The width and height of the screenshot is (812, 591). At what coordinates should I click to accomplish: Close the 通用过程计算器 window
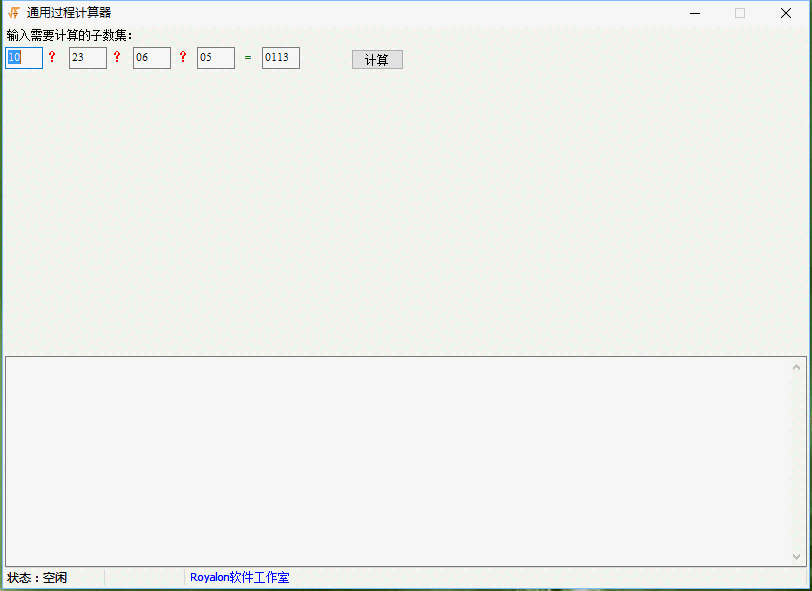click(786, 13)
